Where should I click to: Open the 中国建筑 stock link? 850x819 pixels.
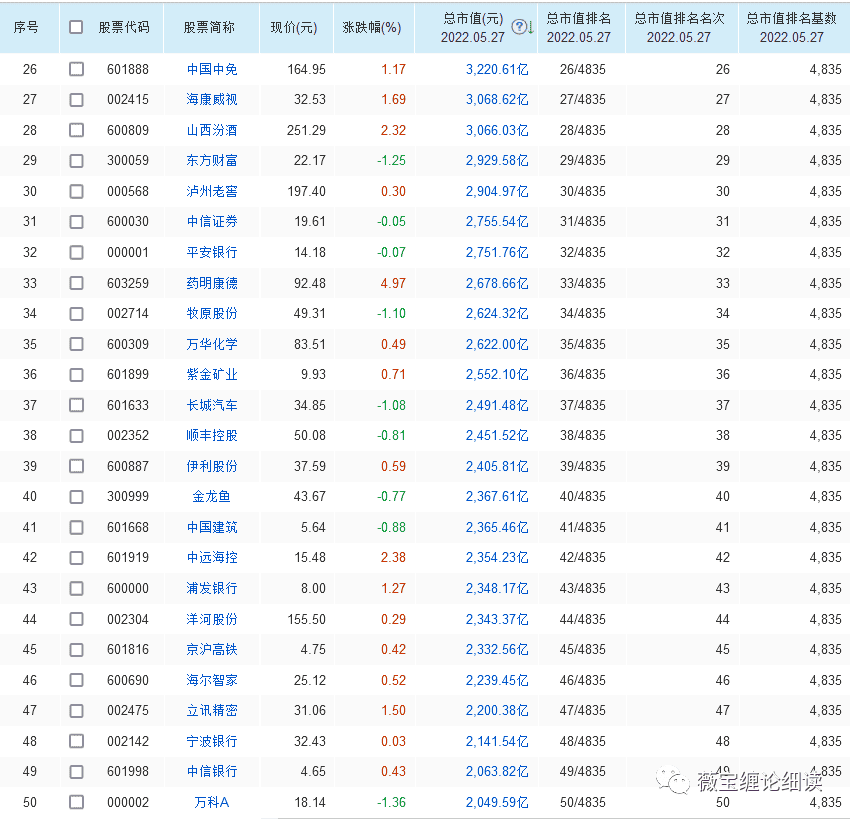click(212, 527)
